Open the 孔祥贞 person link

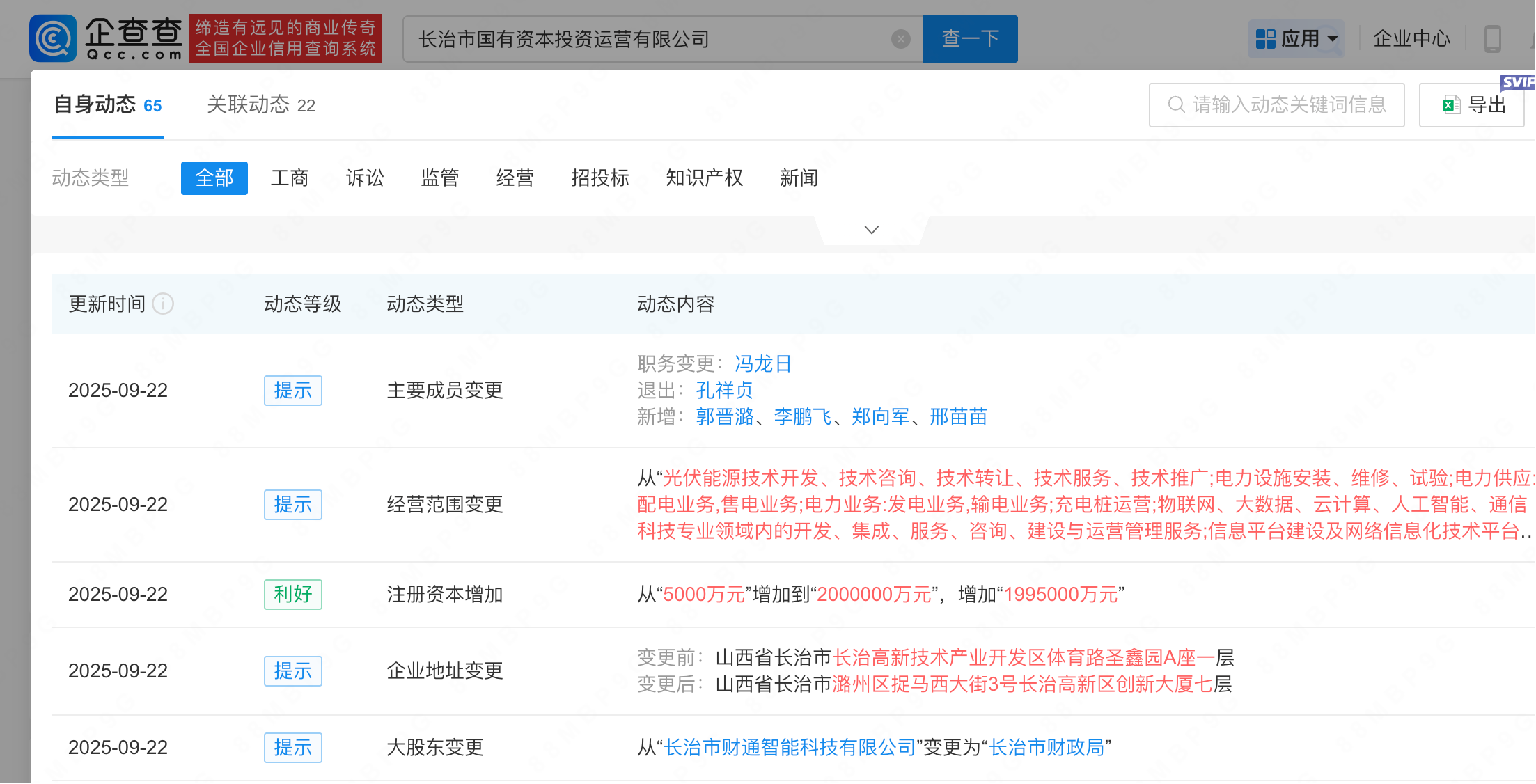[725, 390]
